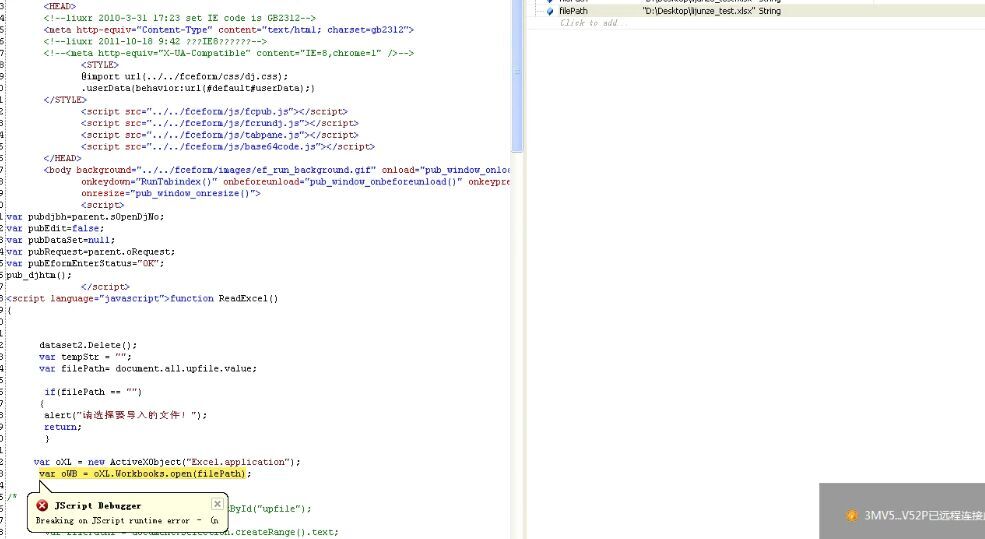Click the meta Content-Type charset=gb2312 line
Viewport: 985px width, 539px height.
[229, 30]
